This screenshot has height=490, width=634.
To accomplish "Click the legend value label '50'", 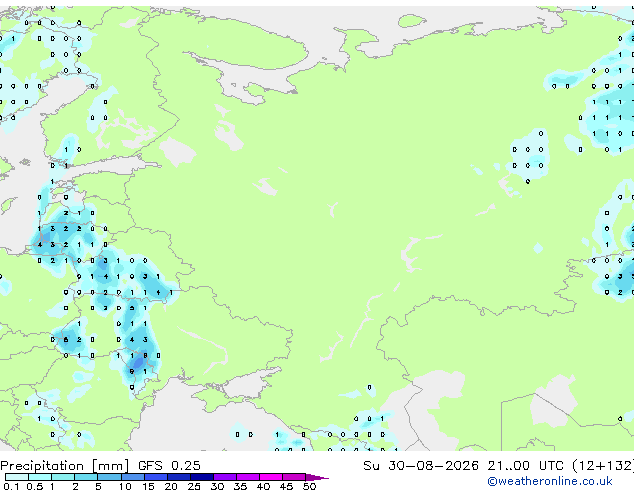I will click(309, 486).
